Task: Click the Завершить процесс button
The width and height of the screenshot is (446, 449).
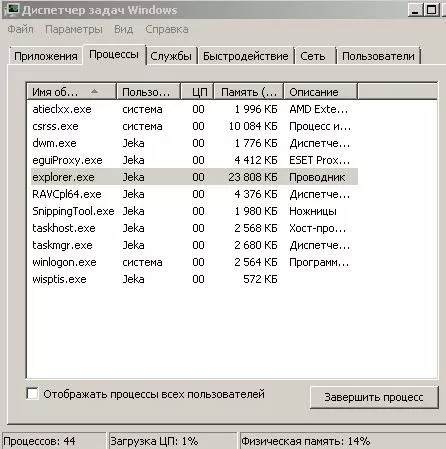Action: [x=374, y=397]
